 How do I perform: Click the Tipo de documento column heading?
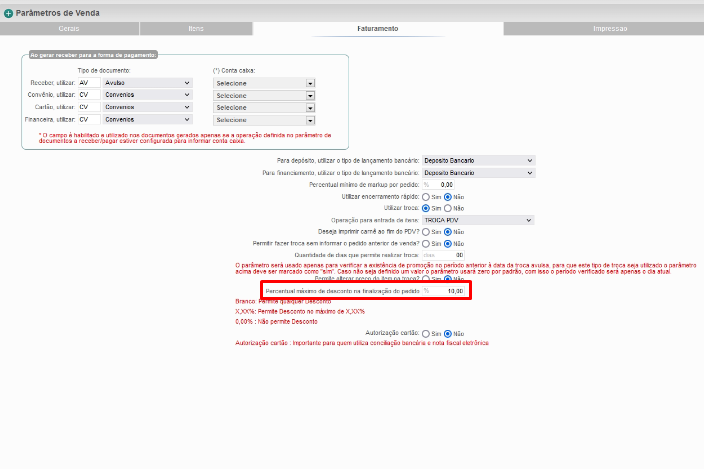pos(104,70)
